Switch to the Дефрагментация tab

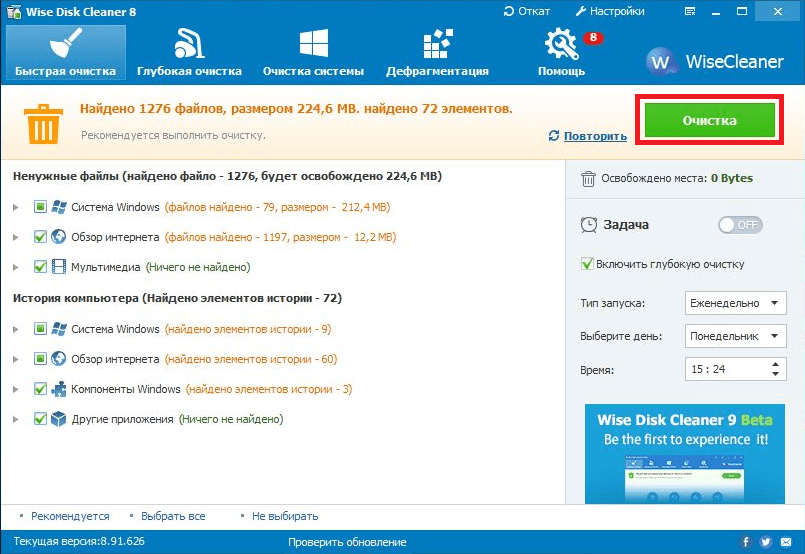[438, 52]
